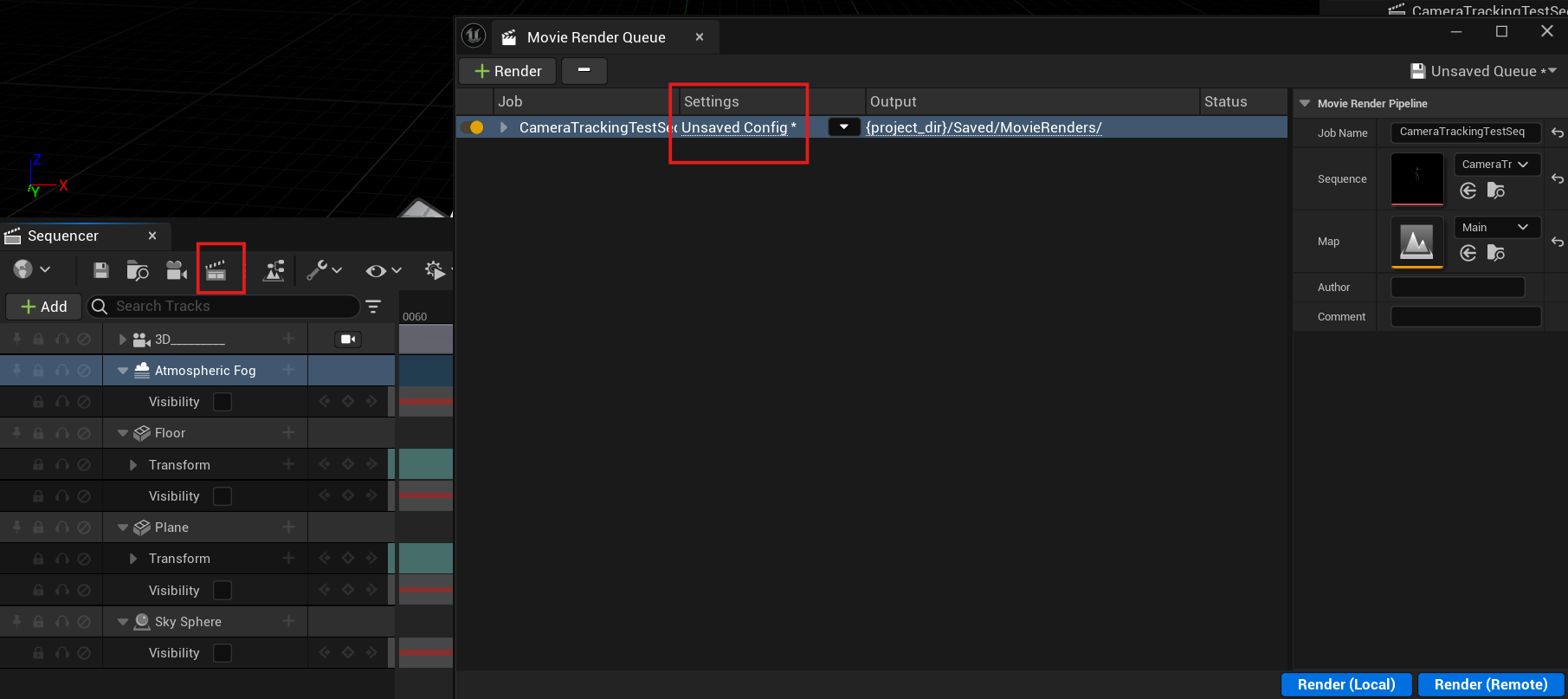This screenshot has height=699, width=1568.
Task: Open the config preset dropdown arrow
Action: pos(844,126)
